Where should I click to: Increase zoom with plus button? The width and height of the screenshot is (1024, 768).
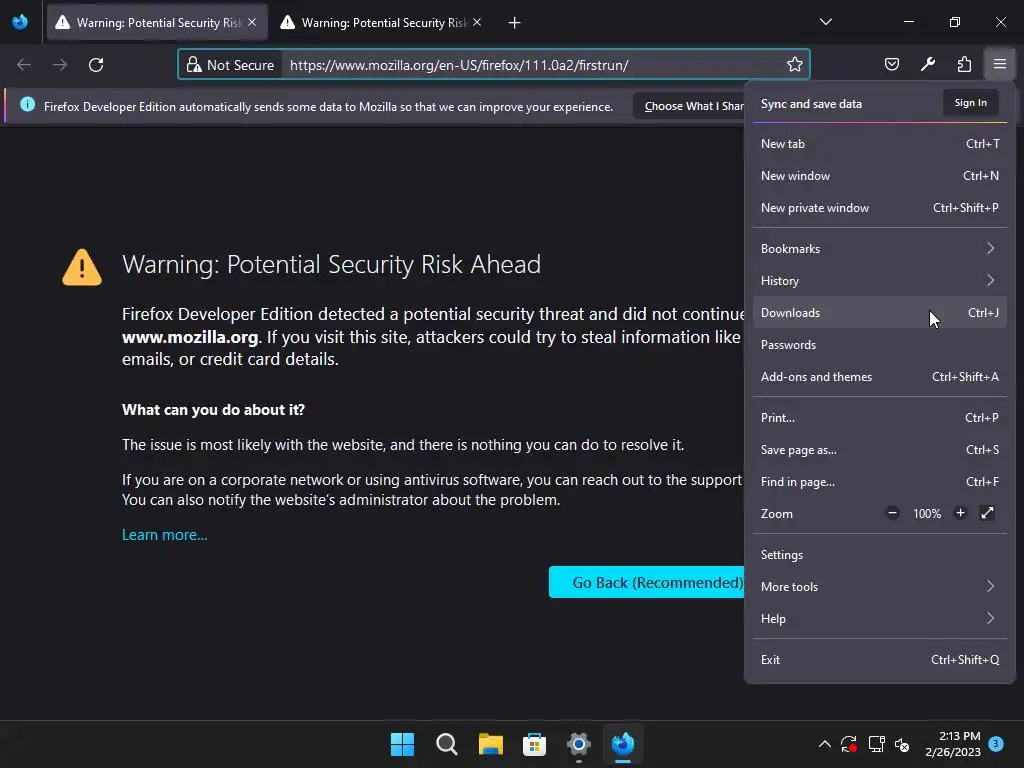(960, 513)
